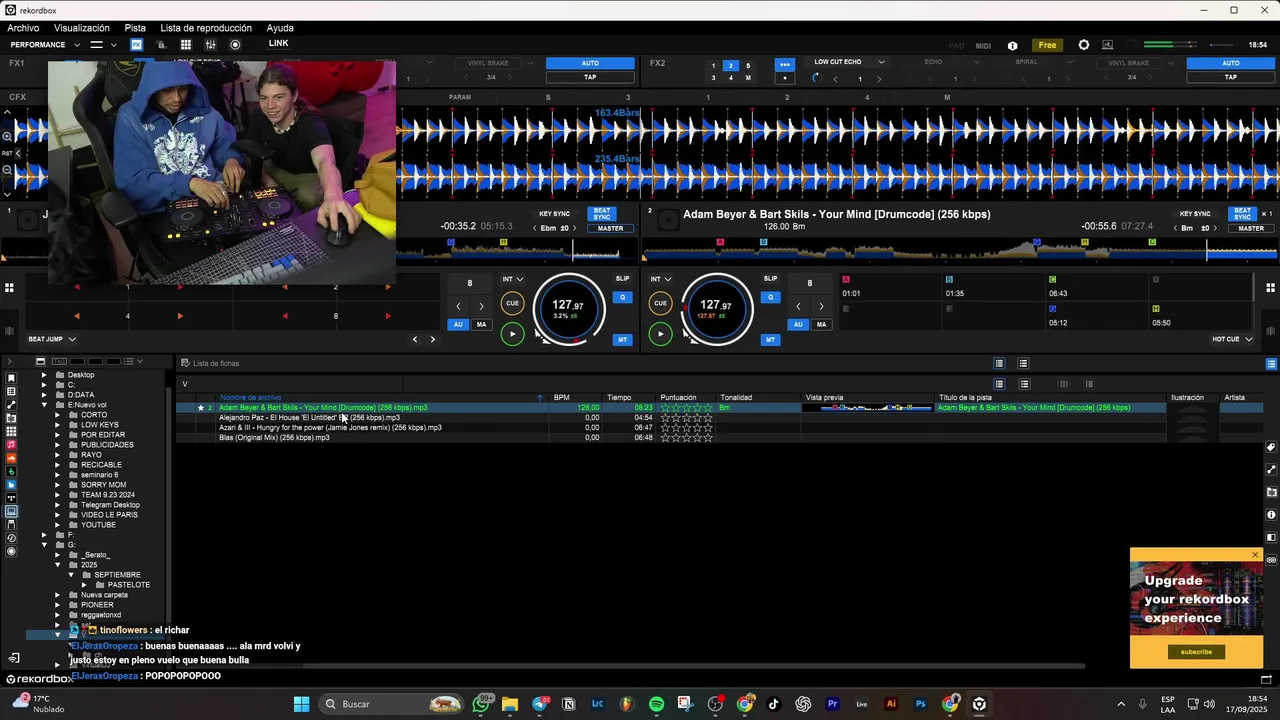Image resolution: width=1280 pixels, height=720 pixels.
Task: Show the mixer panel icon
Action: coord(210,45)
